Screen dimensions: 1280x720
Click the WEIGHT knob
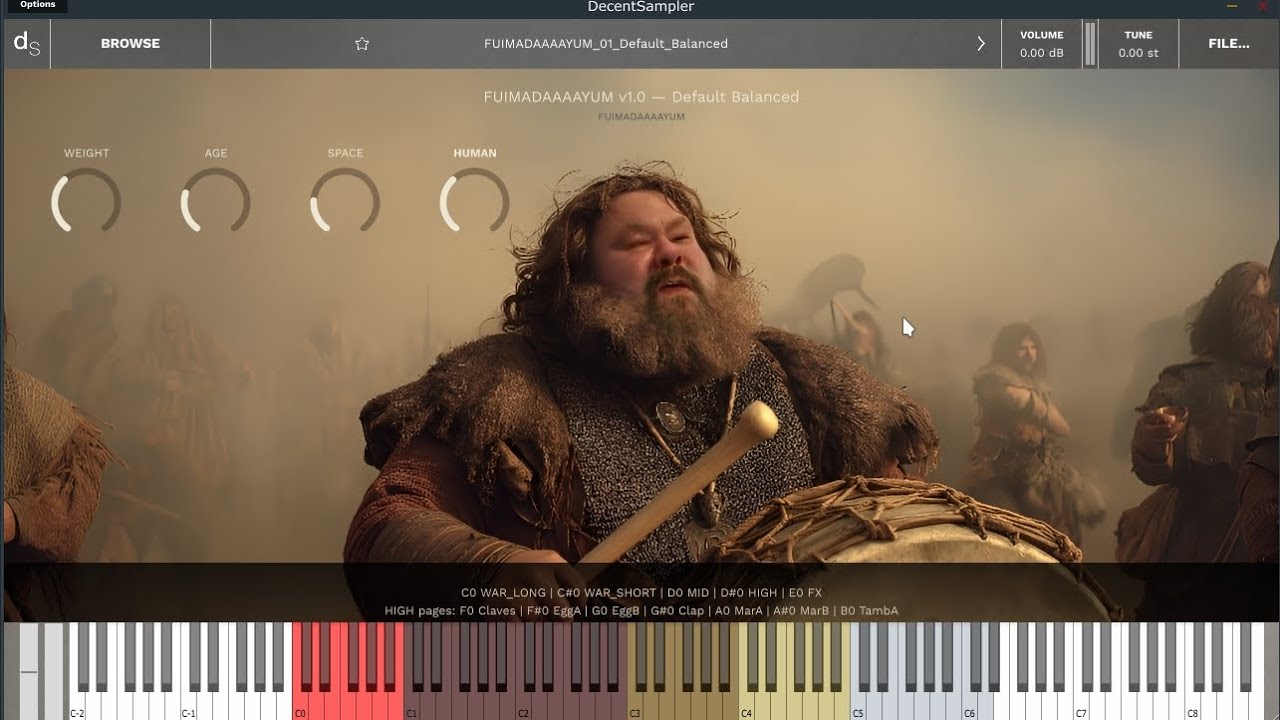86,200
